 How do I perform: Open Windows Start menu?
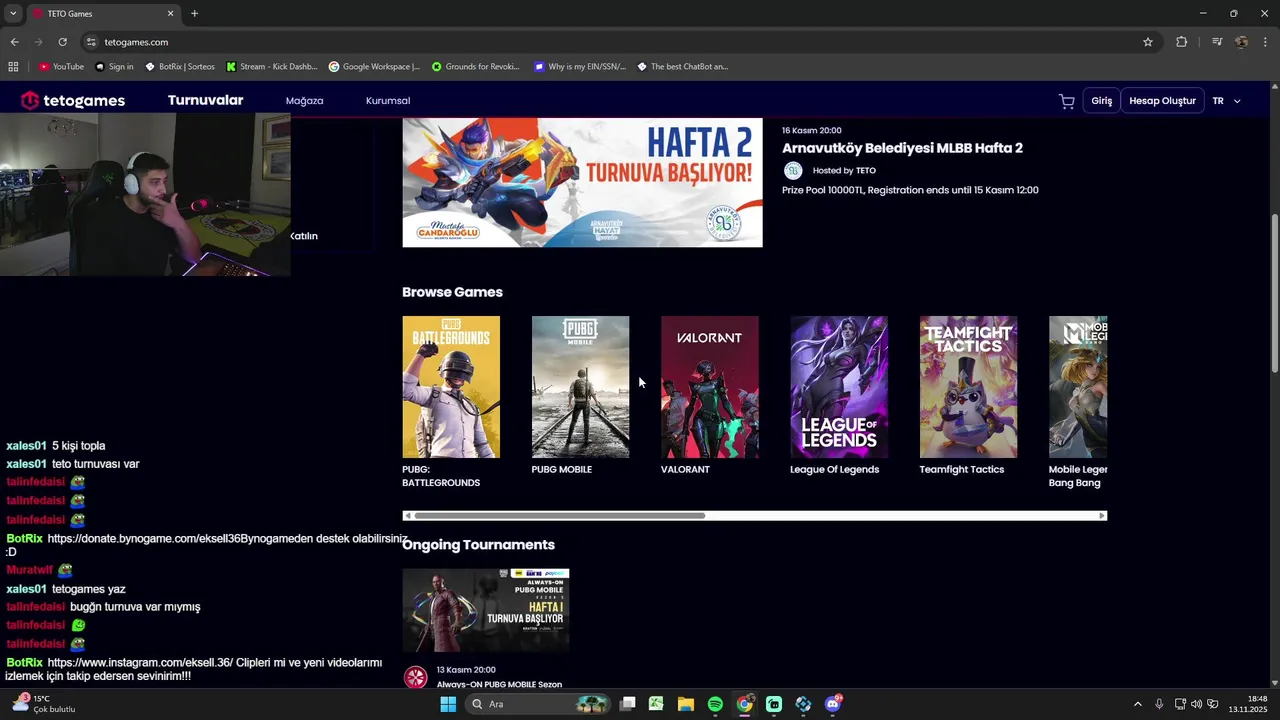(x=448, y=704)
